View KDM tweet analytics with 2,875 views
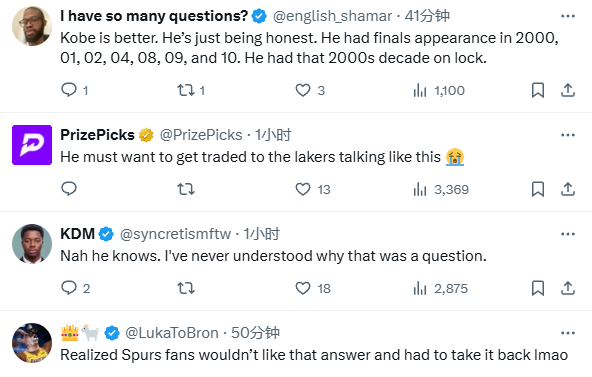Image resolution: width=592 pixels, height=377 pixels. pos(440,288)
